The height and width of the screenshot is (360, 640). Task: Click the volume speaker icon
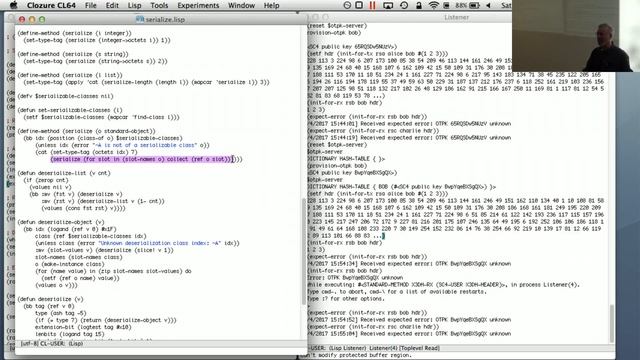(x=488, y=5)
